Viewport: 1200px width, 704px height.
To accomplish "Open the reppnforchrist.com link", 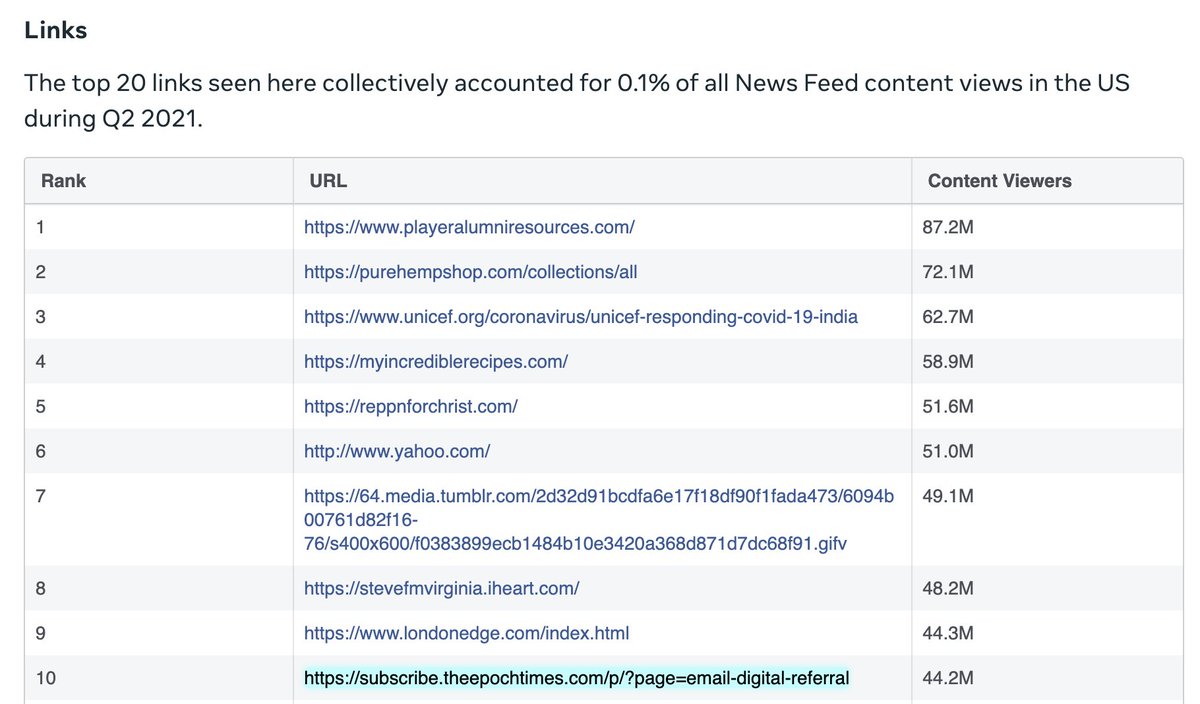I will [411, 406].
